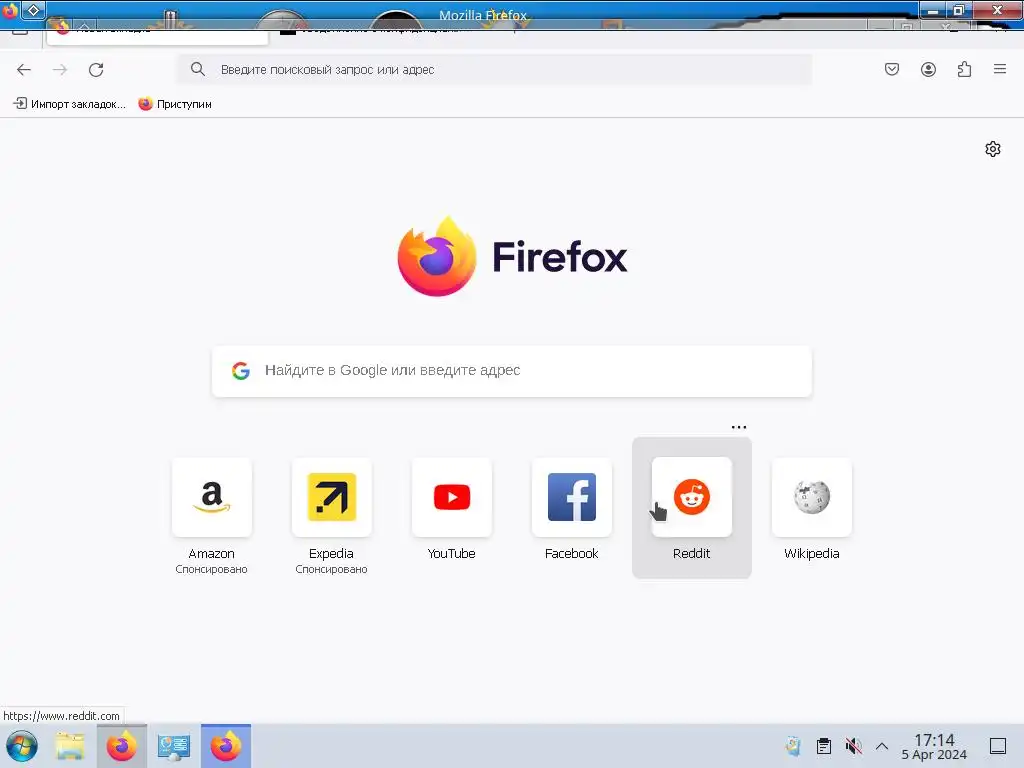
Task: Click the forward navigation arrow
Action: 60,70
